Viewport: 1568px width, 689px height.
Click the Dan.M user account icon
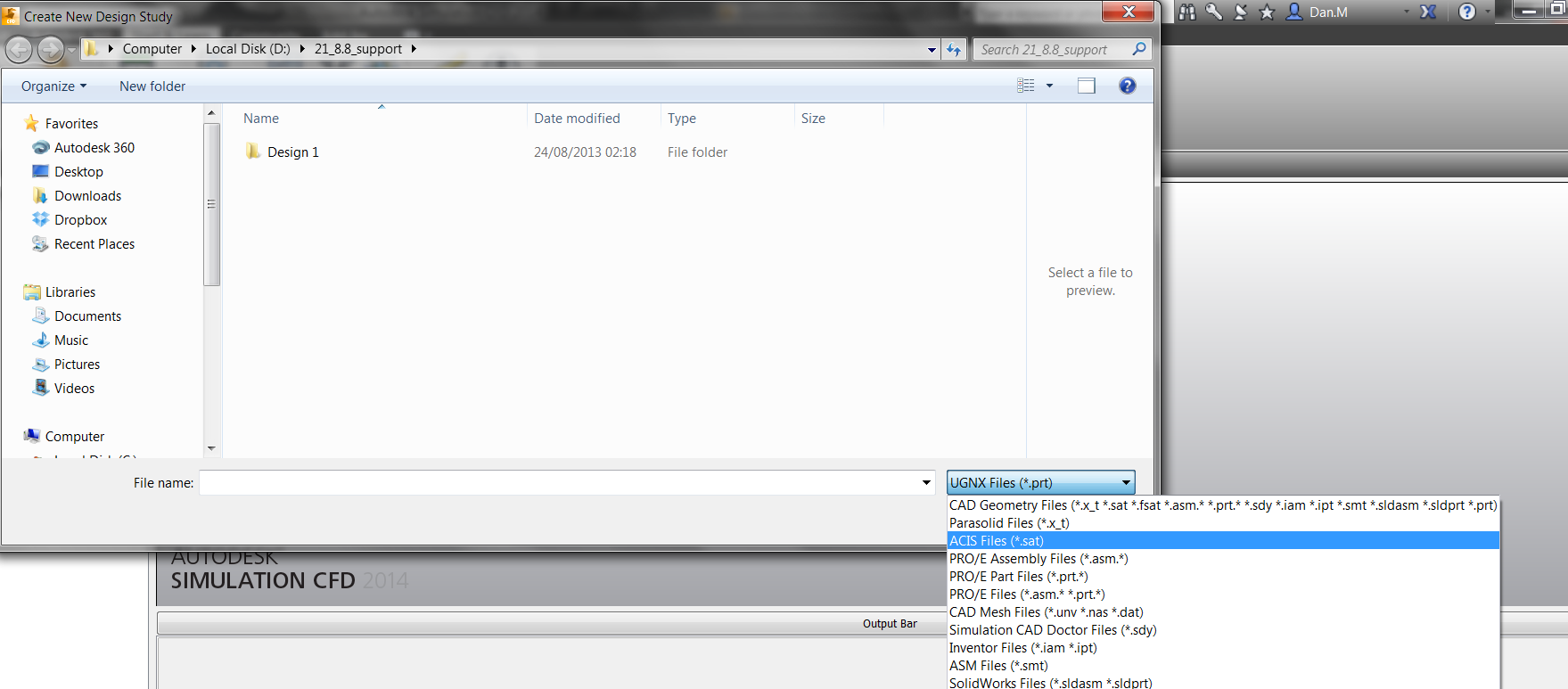coord(1293,12)
